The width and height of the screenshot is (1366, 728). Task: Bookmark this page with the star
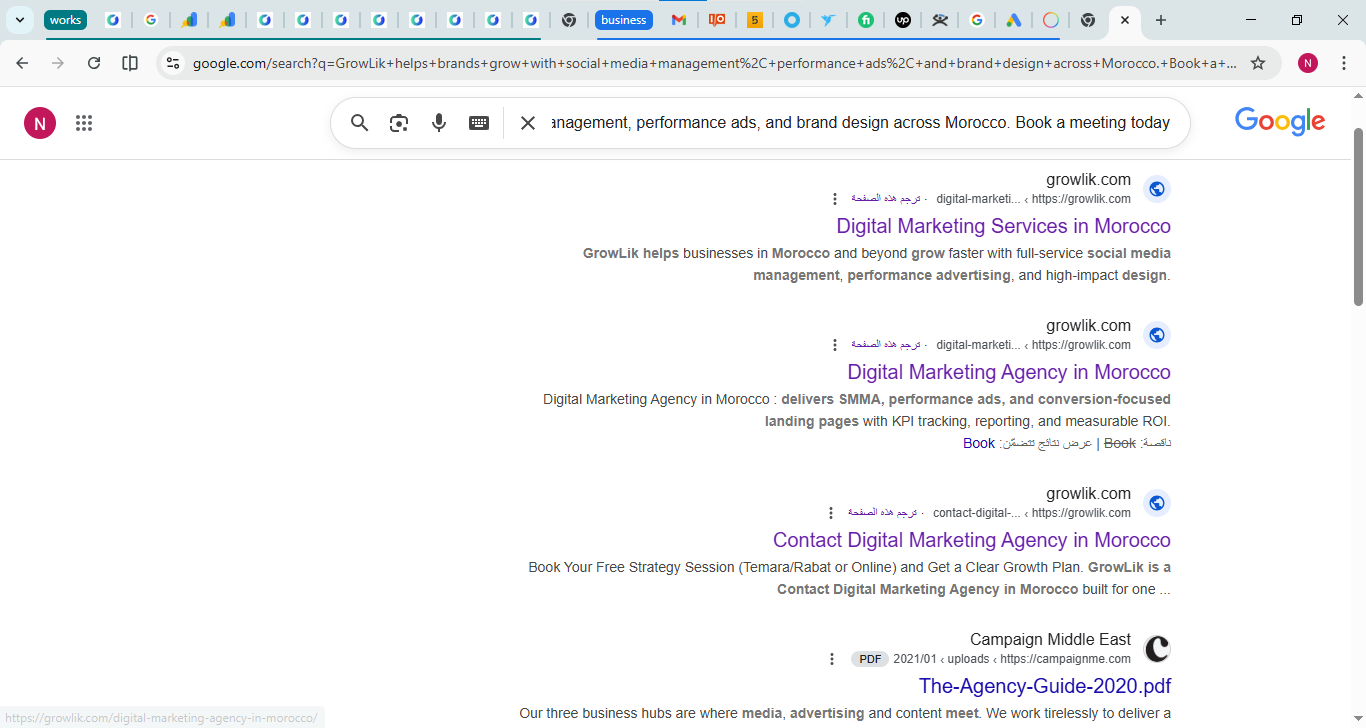1258,63
